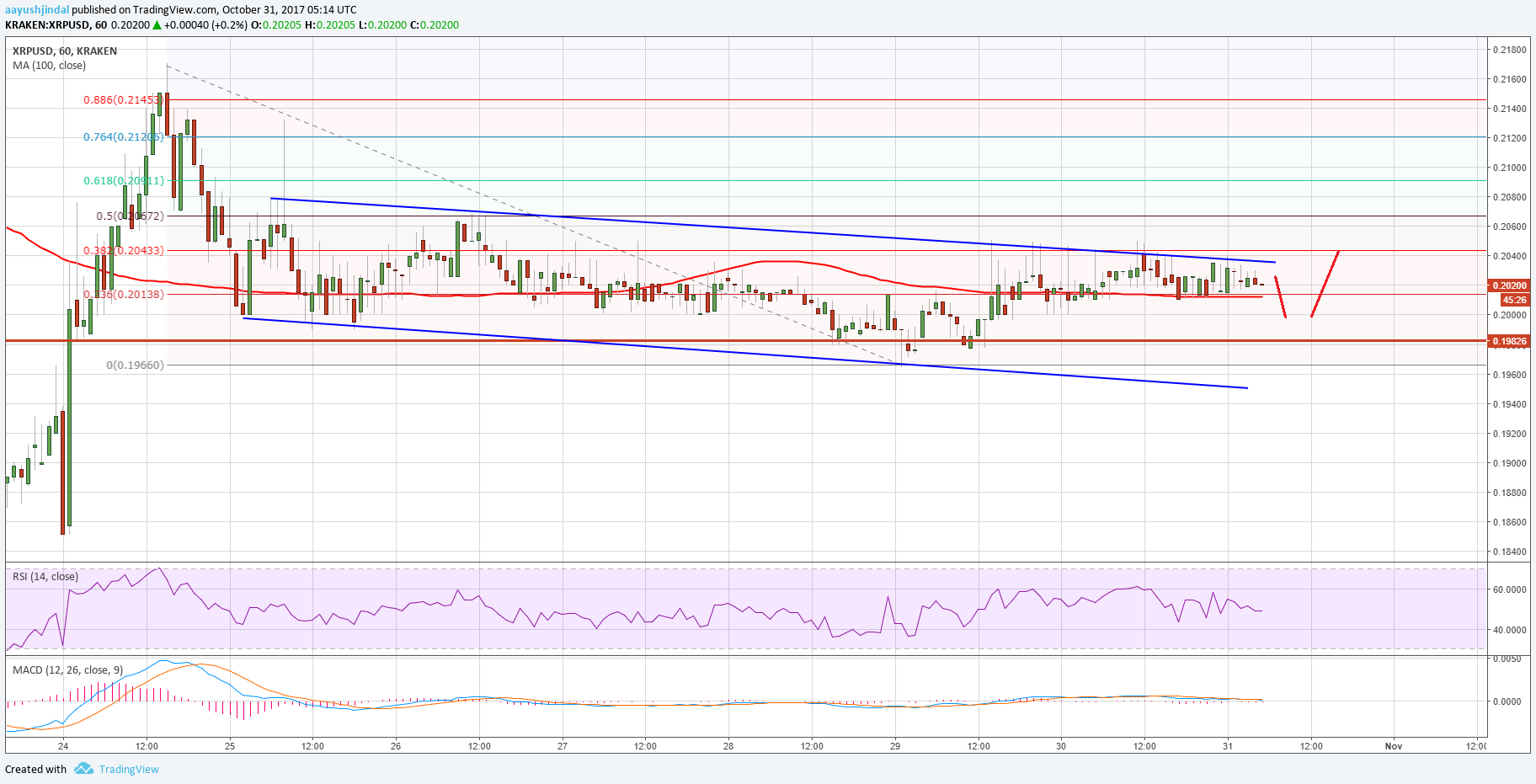The width and height of the screenshot is (1536, 784).
Task: Click the 31 date on time axis
Action: click(1228, 746)
